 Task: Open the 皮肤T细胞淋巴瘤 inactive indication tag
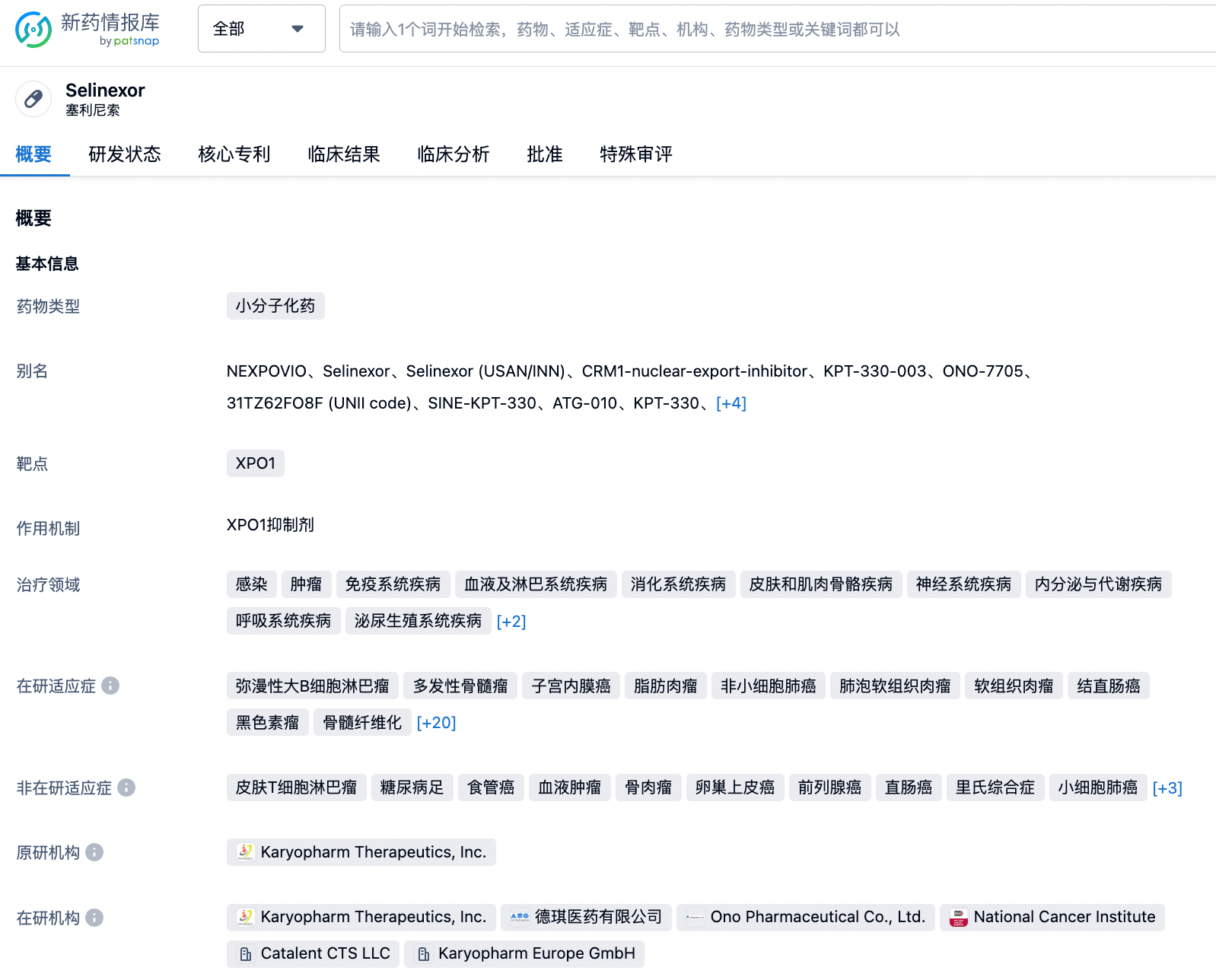pos(297,787)
